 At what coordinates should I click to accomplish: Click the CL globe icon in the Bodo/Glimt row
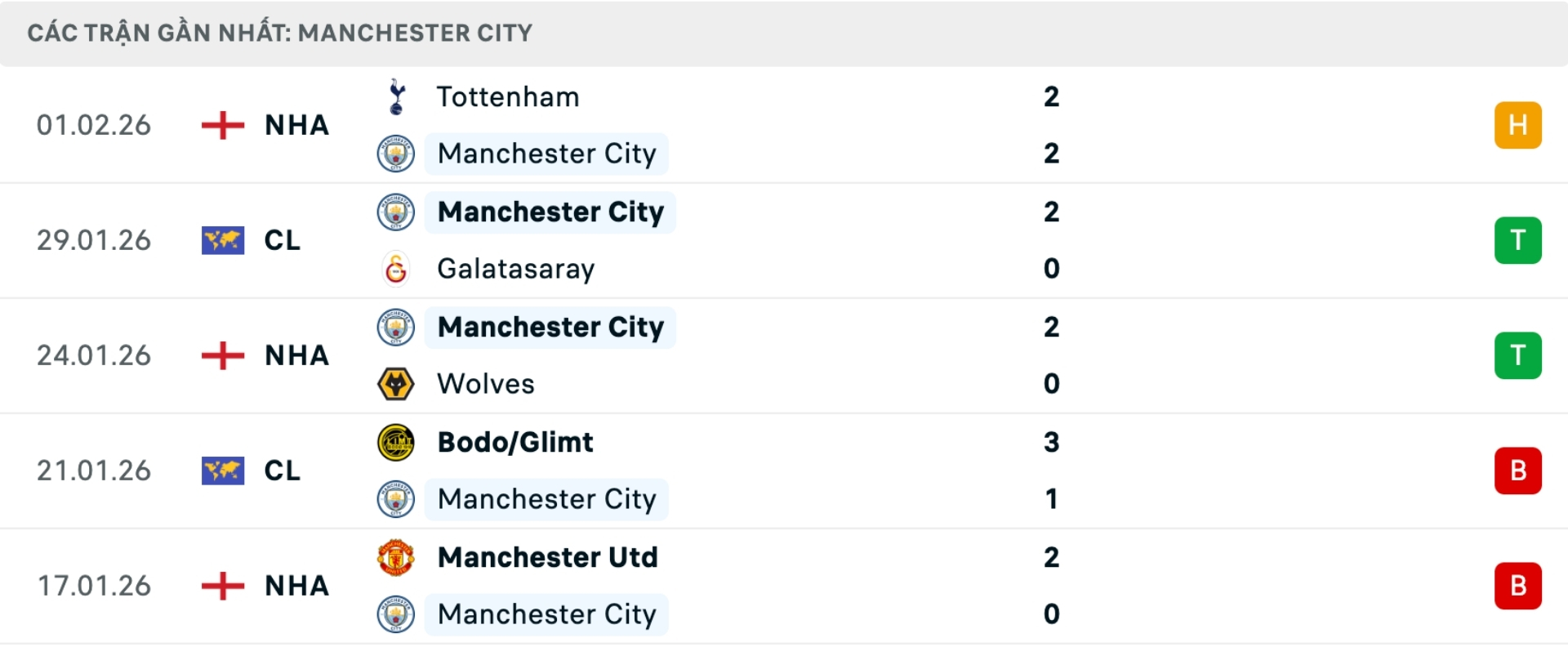pyautogui.click(x=221, y=471)
